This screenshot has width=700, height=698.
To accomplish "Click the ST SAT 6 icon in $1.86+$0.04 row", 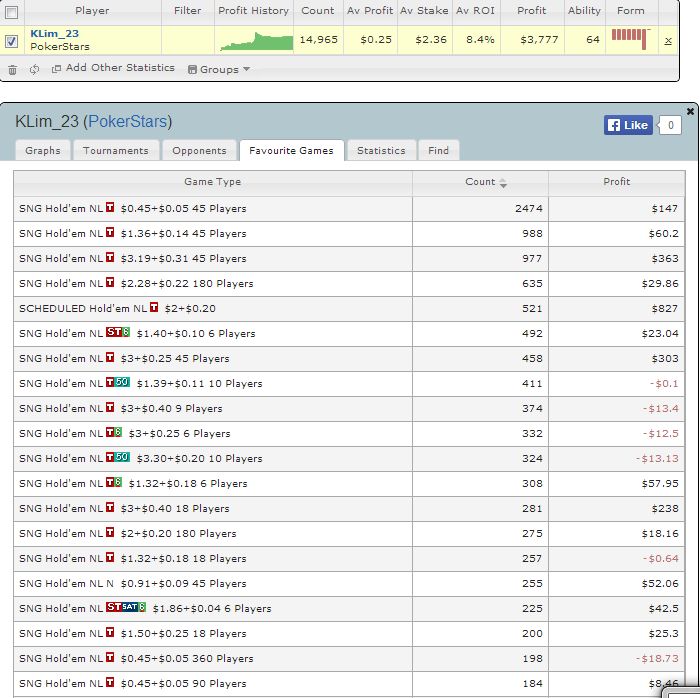I will pyautogui.click(x=126, y=607).
